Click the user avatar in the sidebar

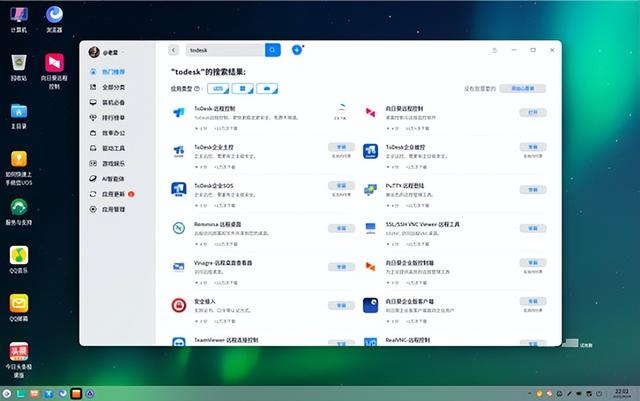point(94,52)
